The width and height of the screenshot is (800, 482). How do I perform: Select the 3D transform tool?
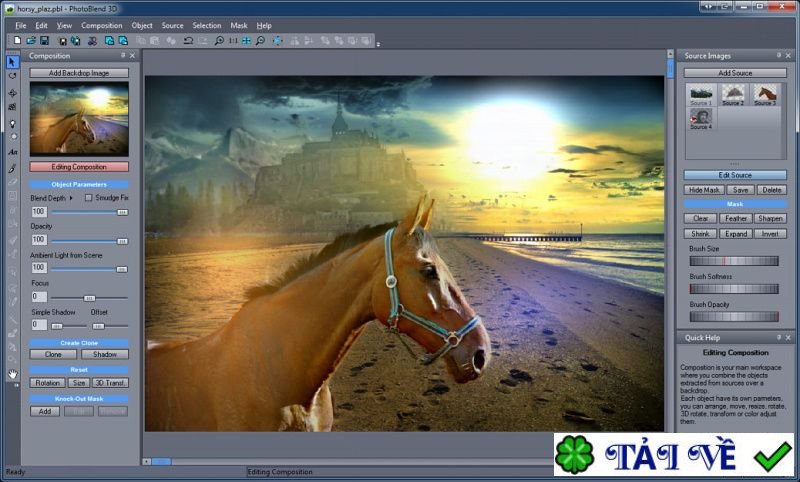pyautogui.click(x=12, y=93)
